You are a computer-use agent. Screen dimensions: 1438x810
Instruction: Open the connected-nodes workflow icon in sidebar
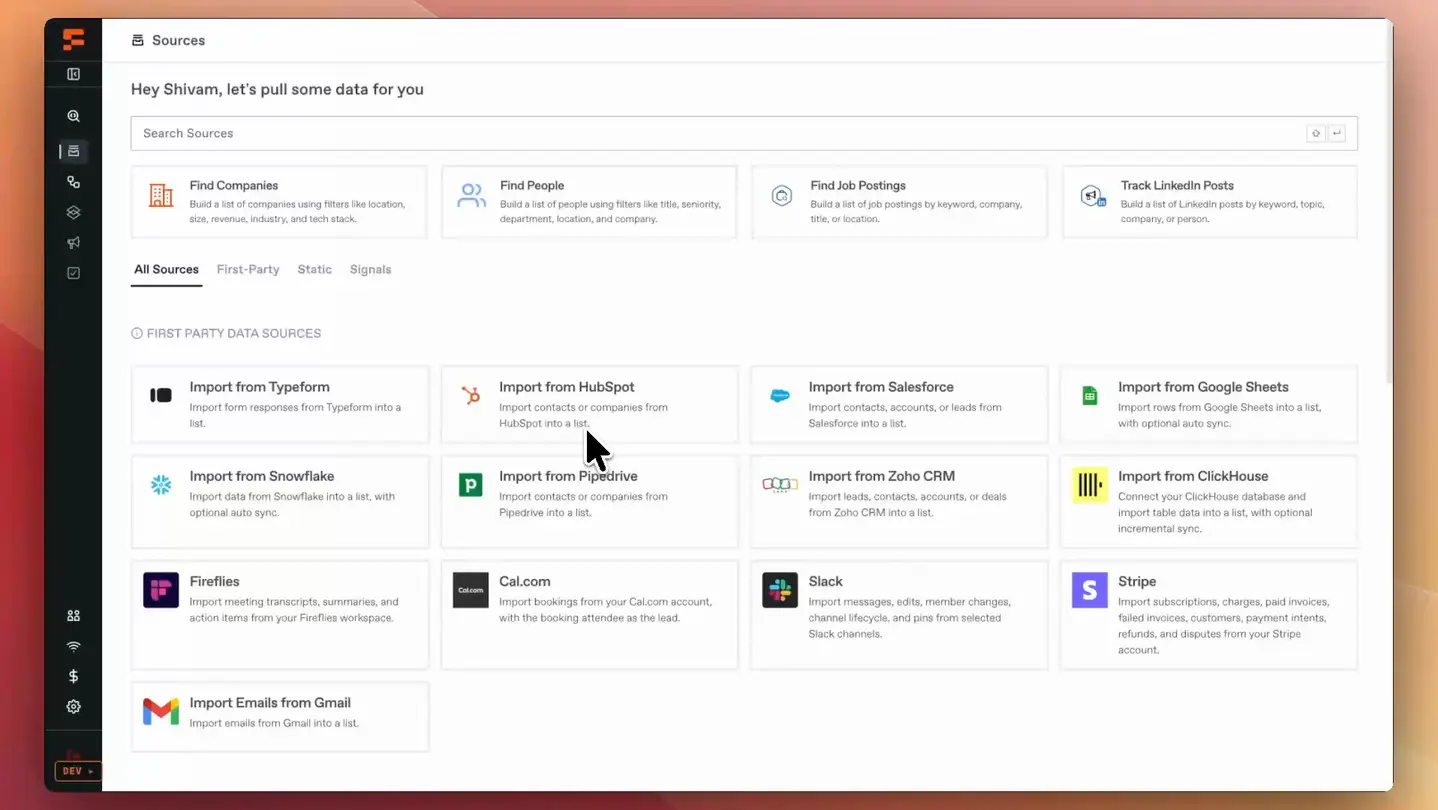(x=73, y=182)
